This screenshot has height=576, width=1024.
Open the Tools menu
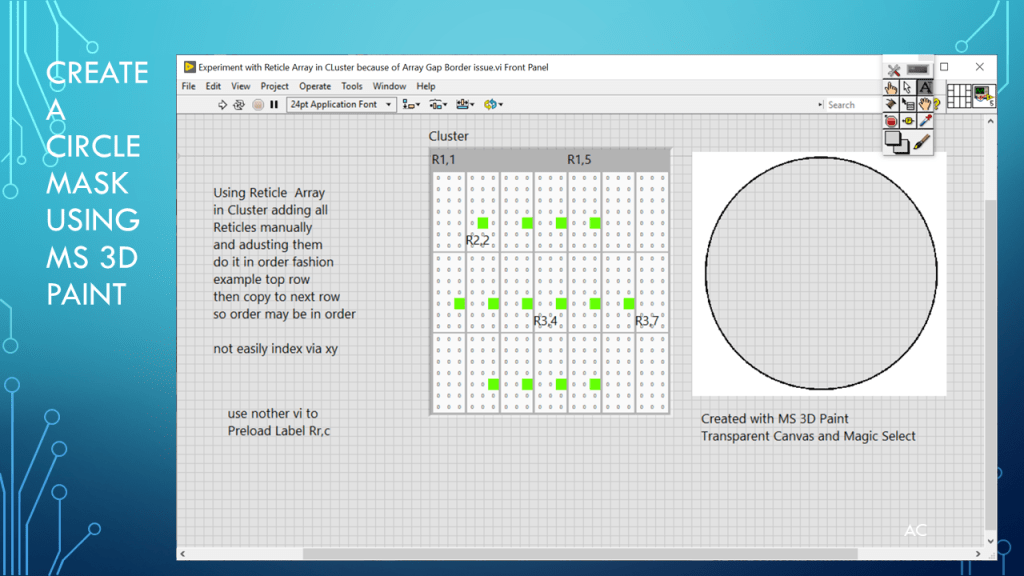(x=352, y=86)
